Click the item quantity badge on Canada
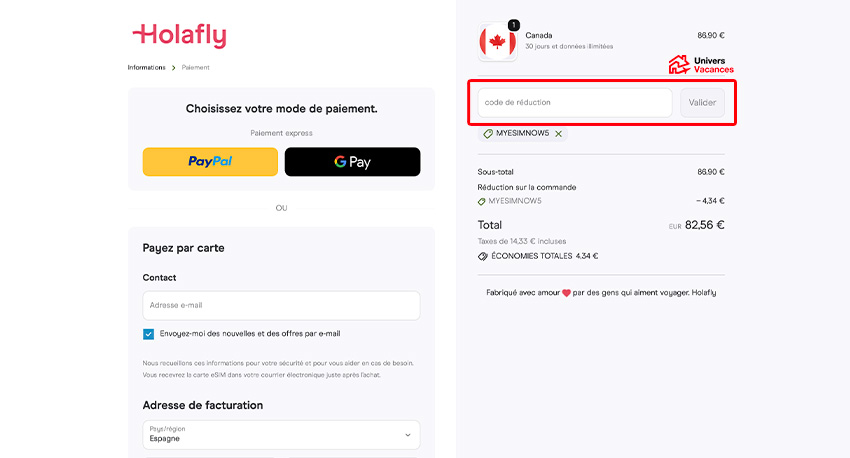The image size is (850, 458). coord(514,25)
